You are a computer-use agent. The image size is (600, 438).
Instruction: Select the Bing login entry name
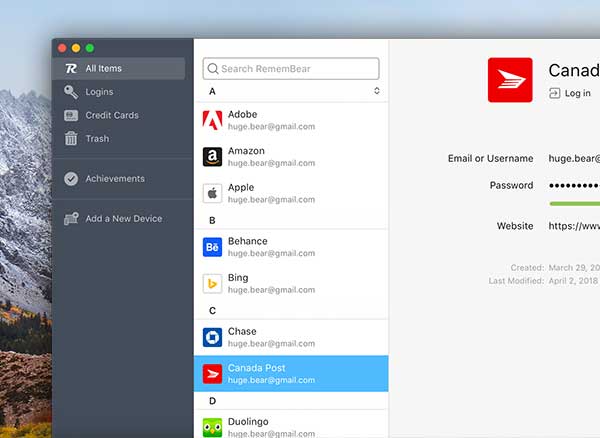[238, 278]
